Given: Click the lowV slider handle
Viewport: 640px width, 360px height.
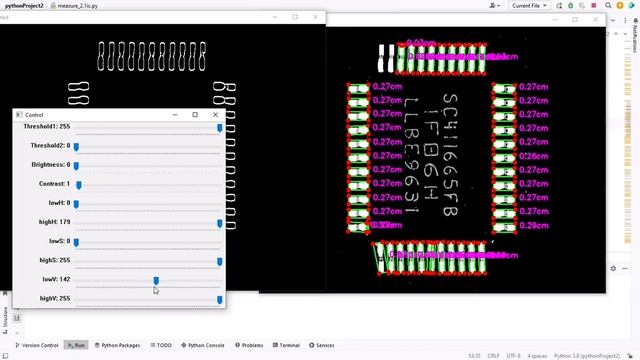Looking at the screenshot, I should 156,281.
